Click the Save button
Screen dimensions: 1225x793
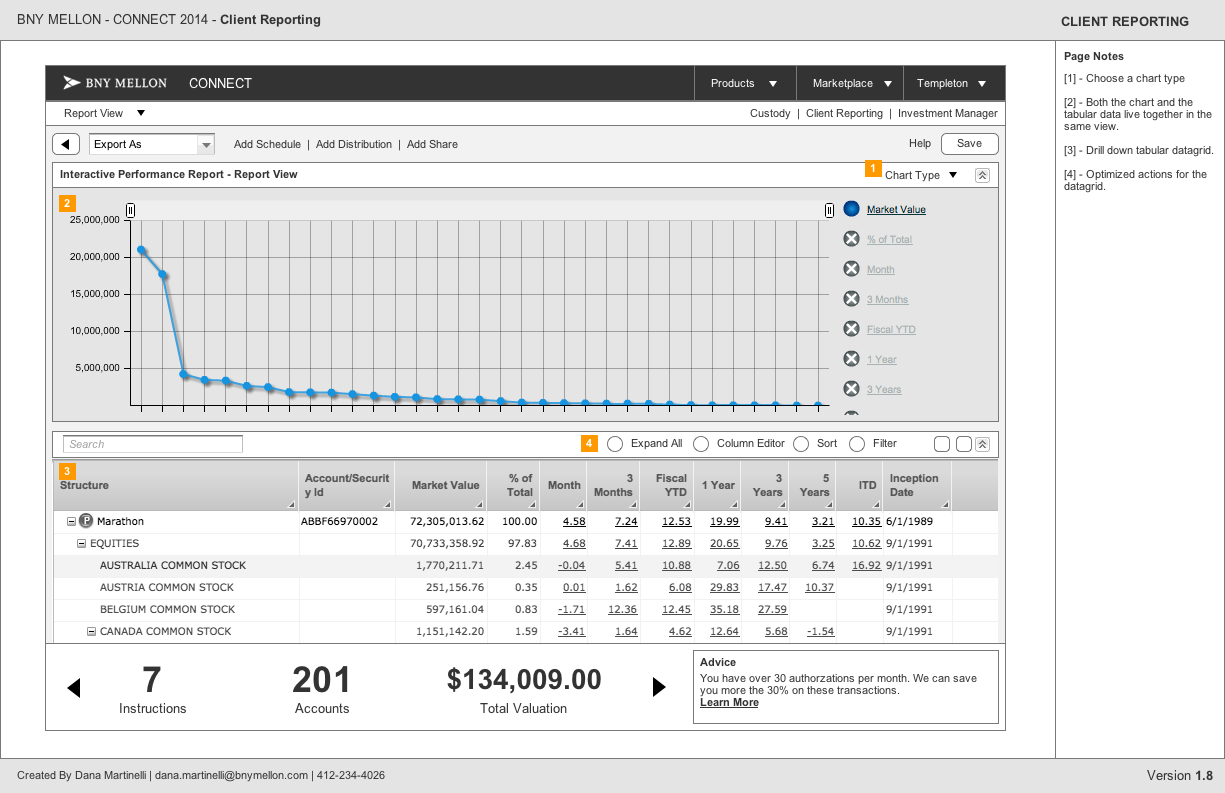coord(969,144)
